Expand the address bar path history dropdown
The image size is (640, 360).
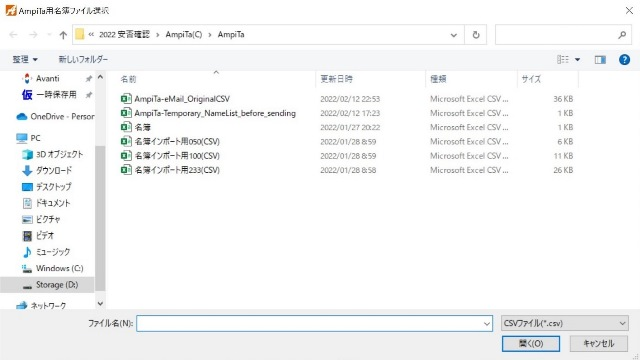453,35
